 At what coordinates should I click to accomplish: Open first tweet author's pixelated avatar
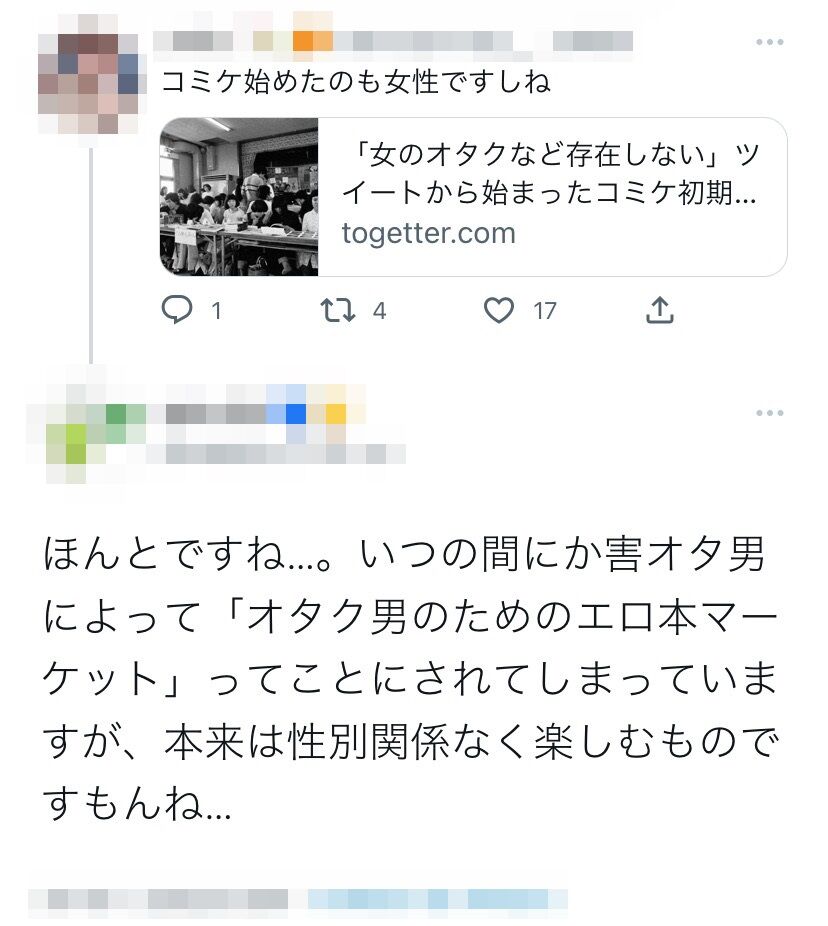pyautogui.click(x=89, y=74)
